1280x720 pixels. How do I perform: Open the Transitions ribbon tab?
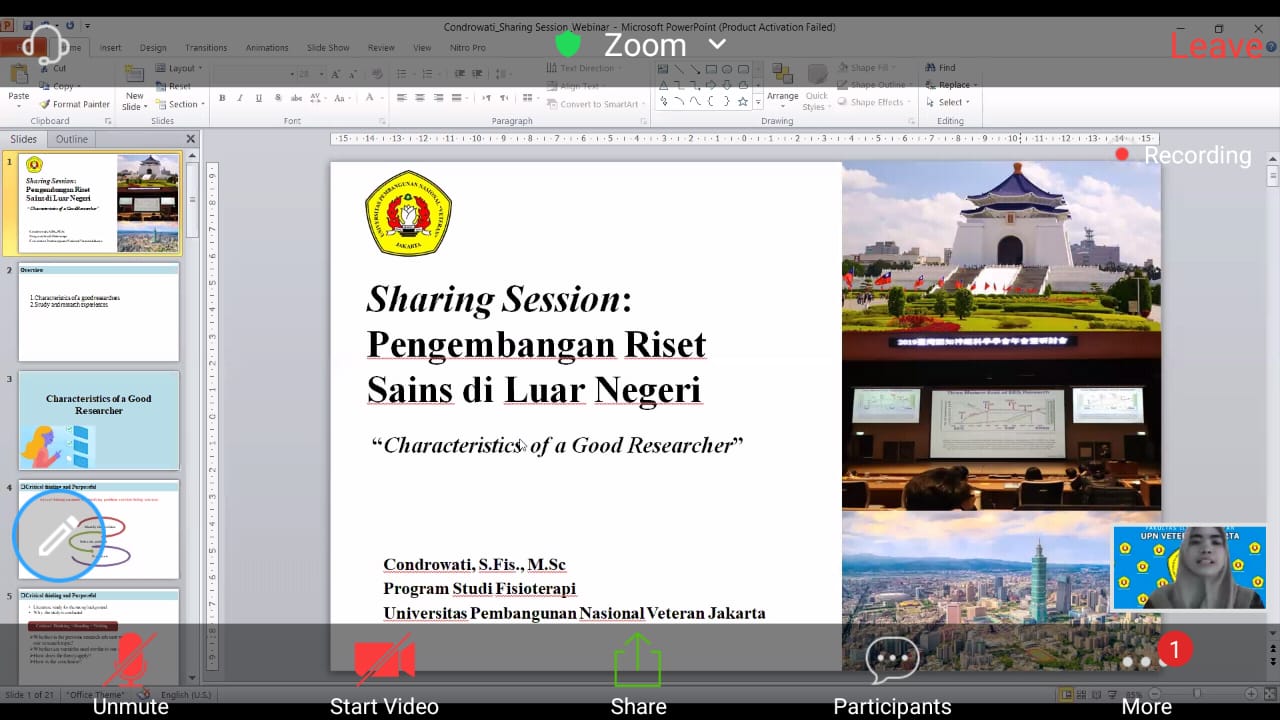206,48
